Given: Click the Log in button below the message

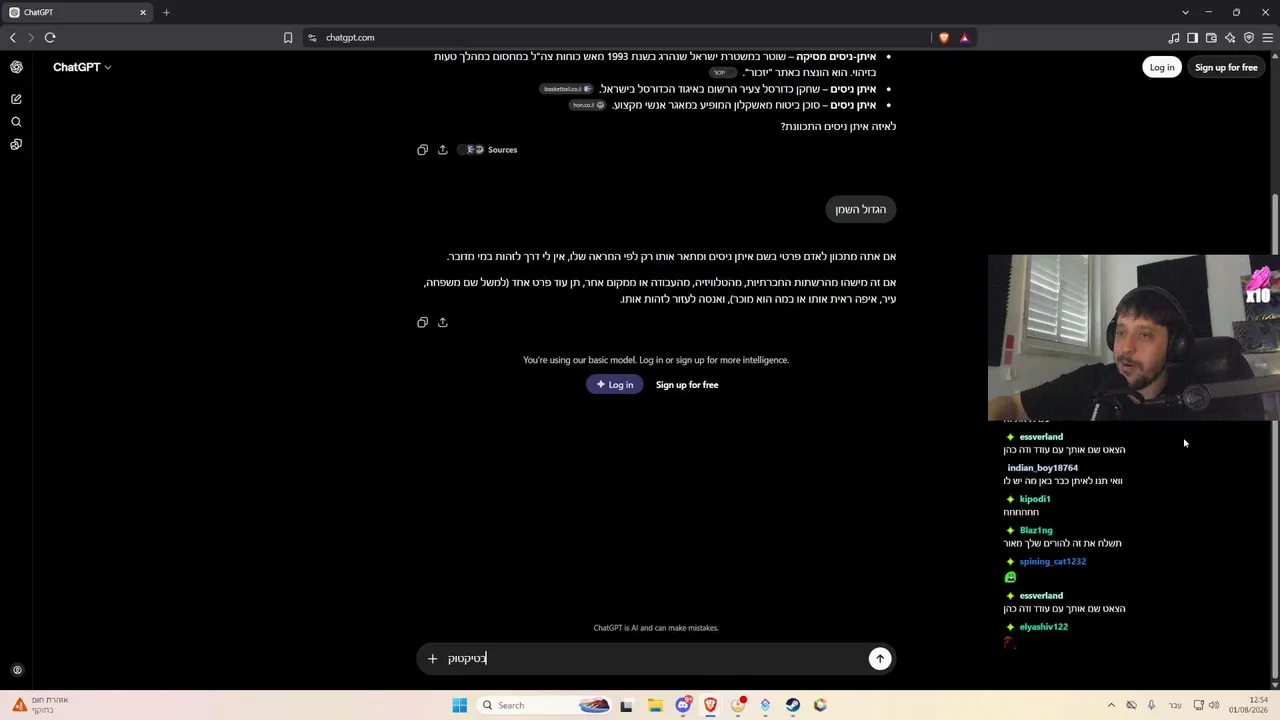Looking at the screenshot, I should tap(615, 385).
